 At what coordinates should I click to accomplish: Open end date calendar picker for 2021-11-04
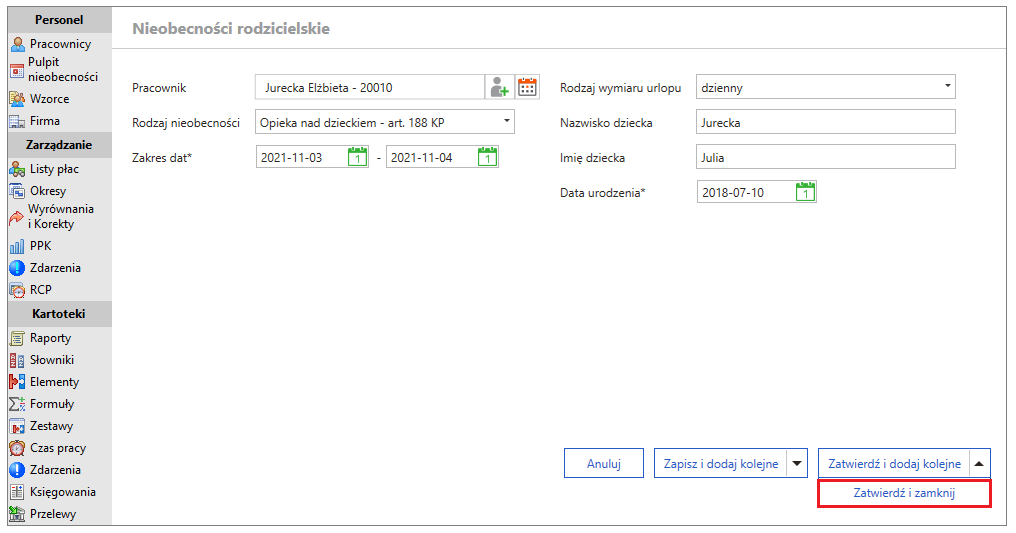487,157
